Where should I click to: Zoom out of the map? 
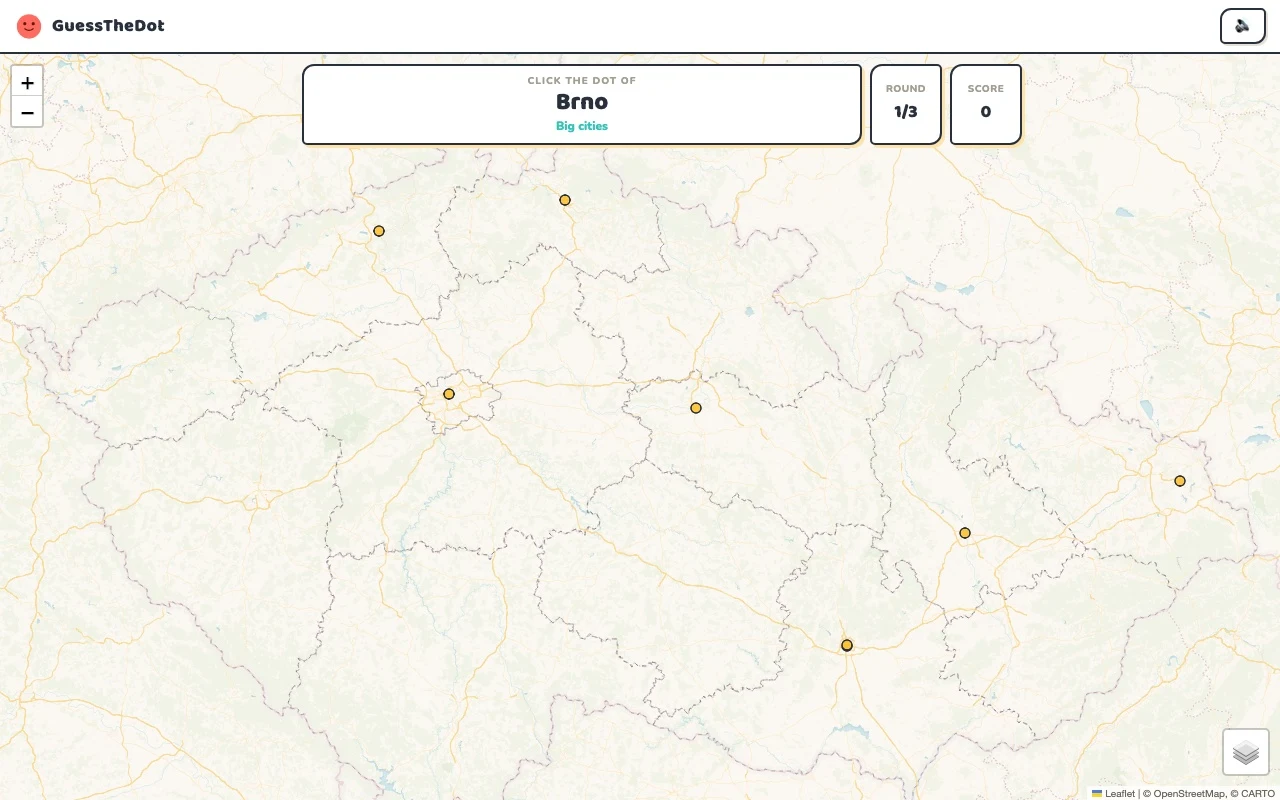(27, 113)
